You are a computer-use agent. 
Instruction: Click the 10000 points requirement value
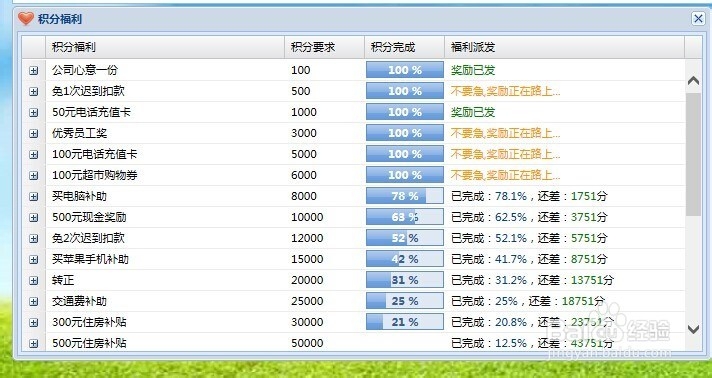(307, 217)
